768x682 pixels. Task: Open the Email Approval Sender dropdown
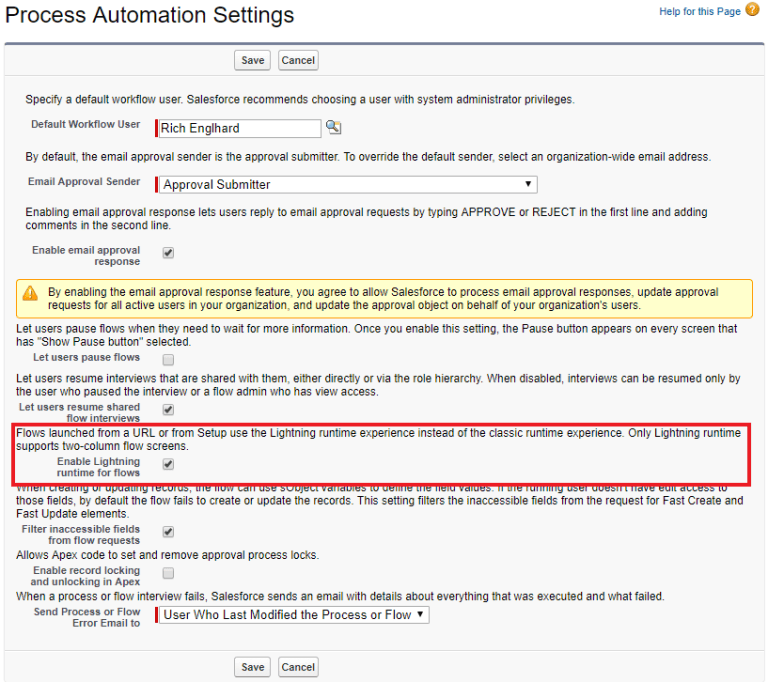point(348,185)
